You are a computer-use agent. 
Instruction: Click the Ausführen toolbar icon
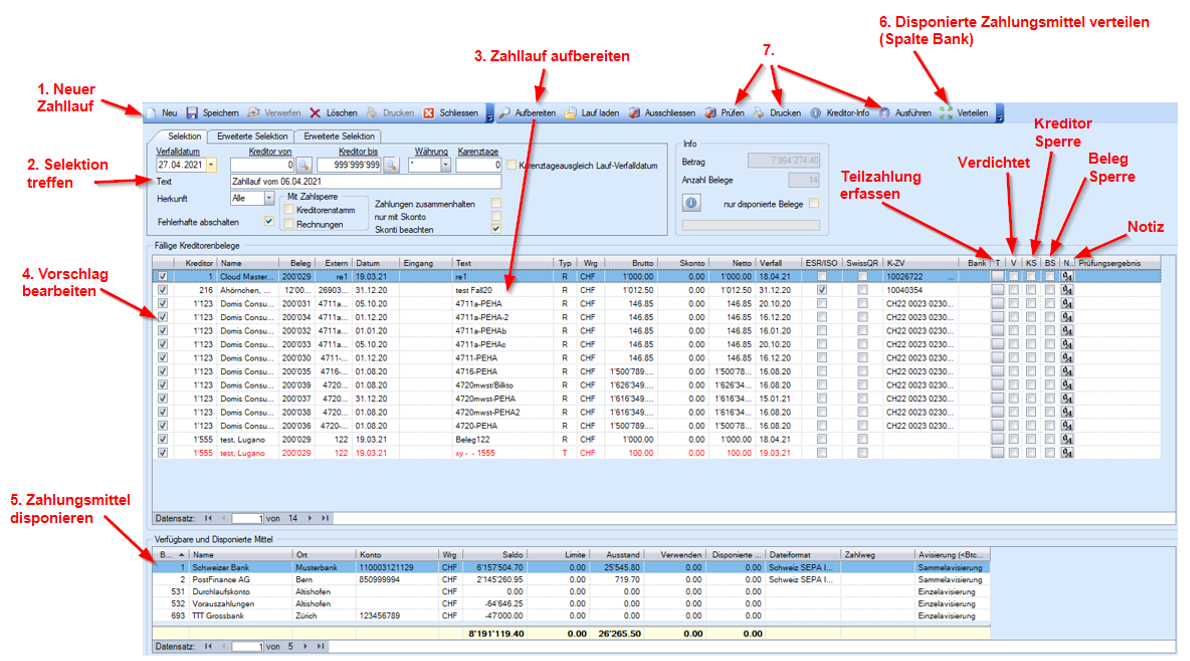click(885, 114)
